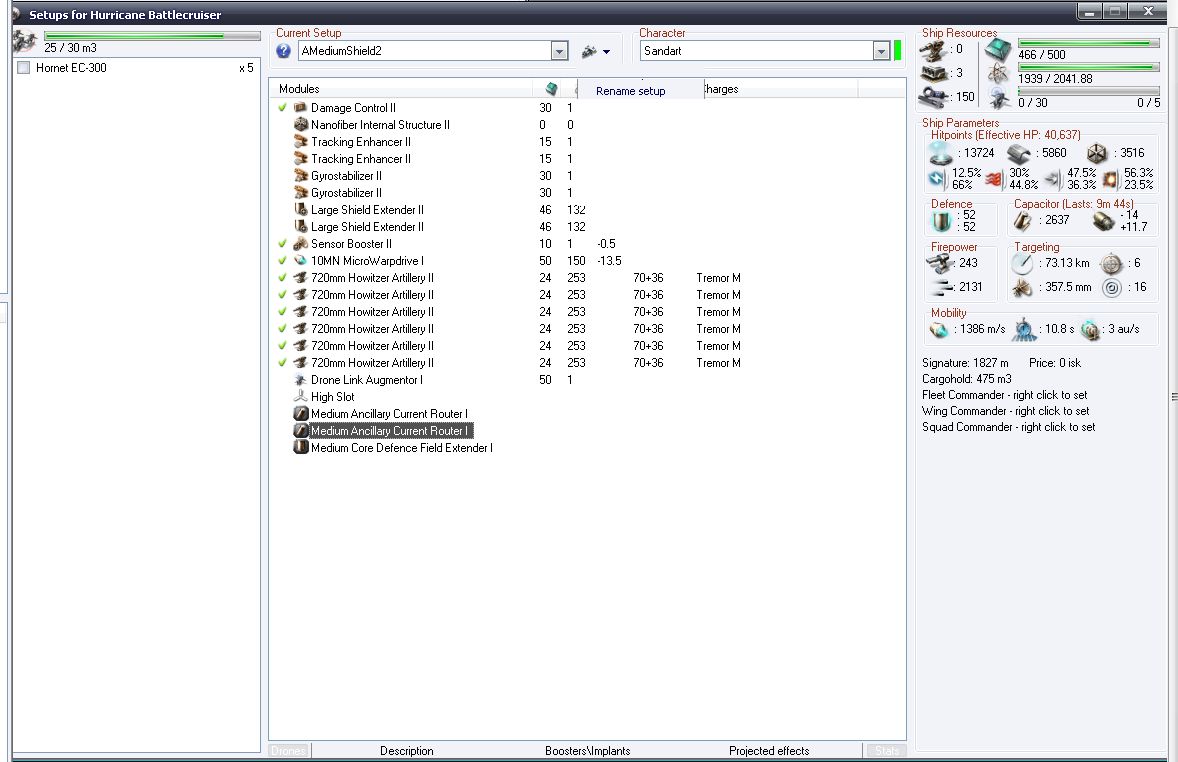Click the scan resolution icon

click(1022, 288)
